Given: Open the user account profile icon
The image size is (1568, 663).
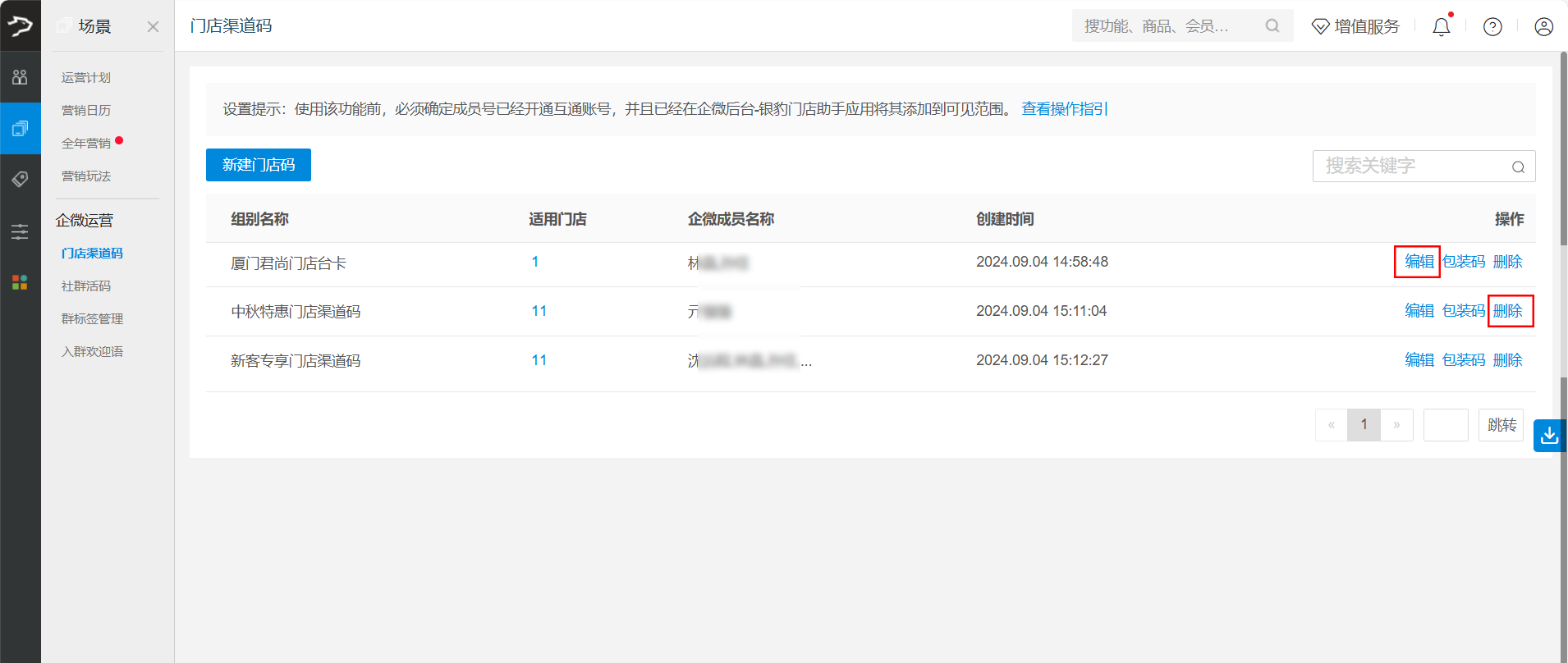Looking at the screenshot, I should (x=1543, y=27).
